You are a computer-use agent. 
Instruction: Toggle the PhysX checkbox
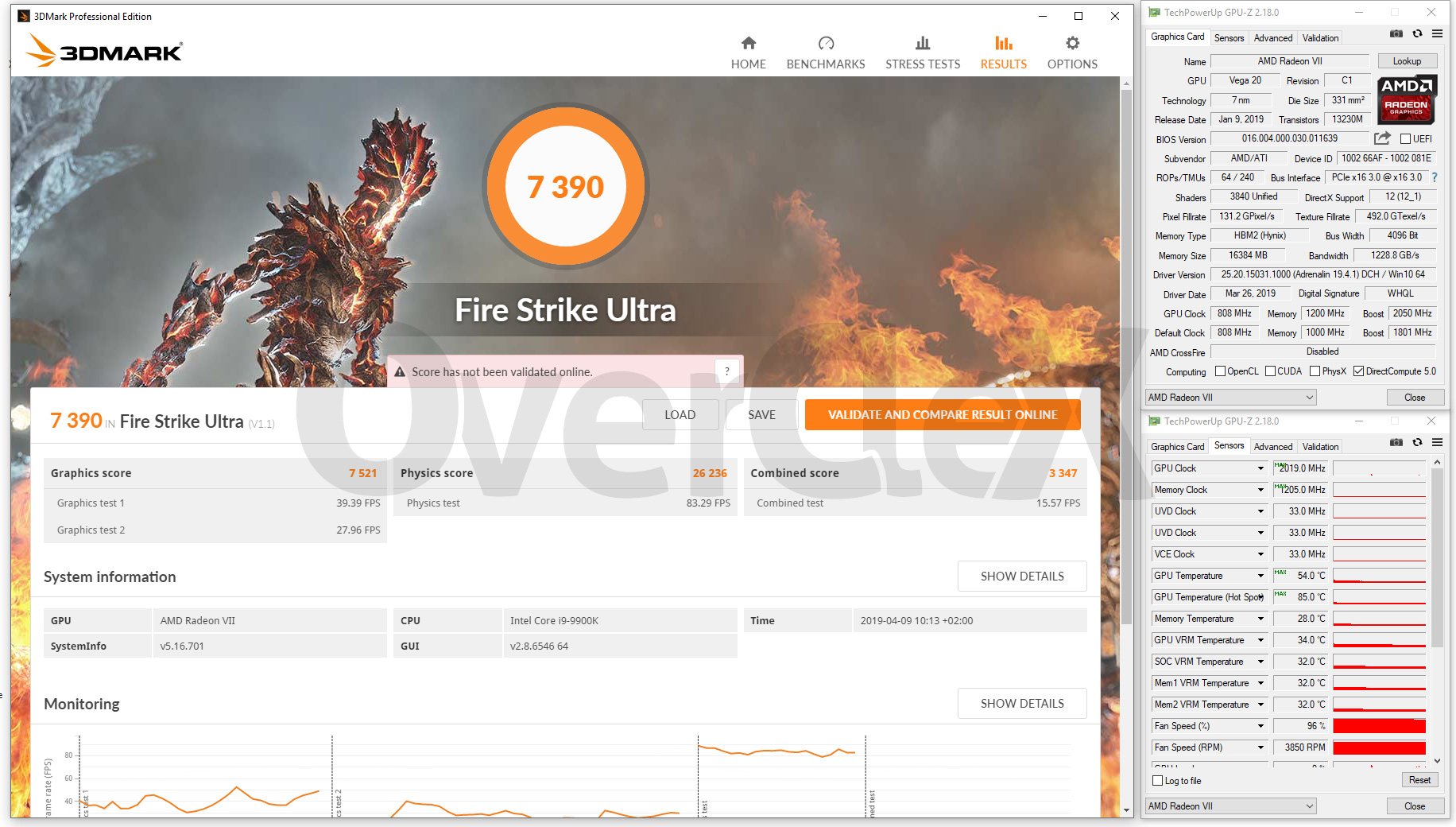[x=1315, y=371]
